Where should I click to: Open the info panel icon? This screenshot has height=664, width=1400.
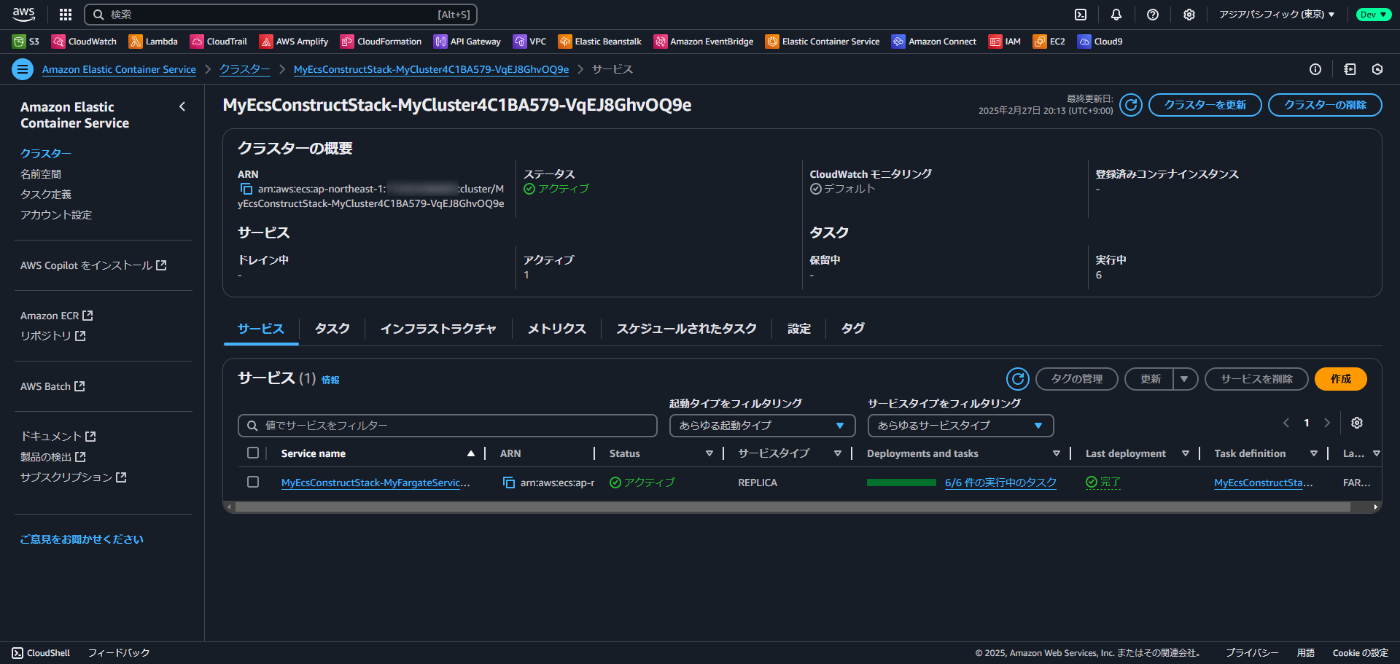[1315, 69]
